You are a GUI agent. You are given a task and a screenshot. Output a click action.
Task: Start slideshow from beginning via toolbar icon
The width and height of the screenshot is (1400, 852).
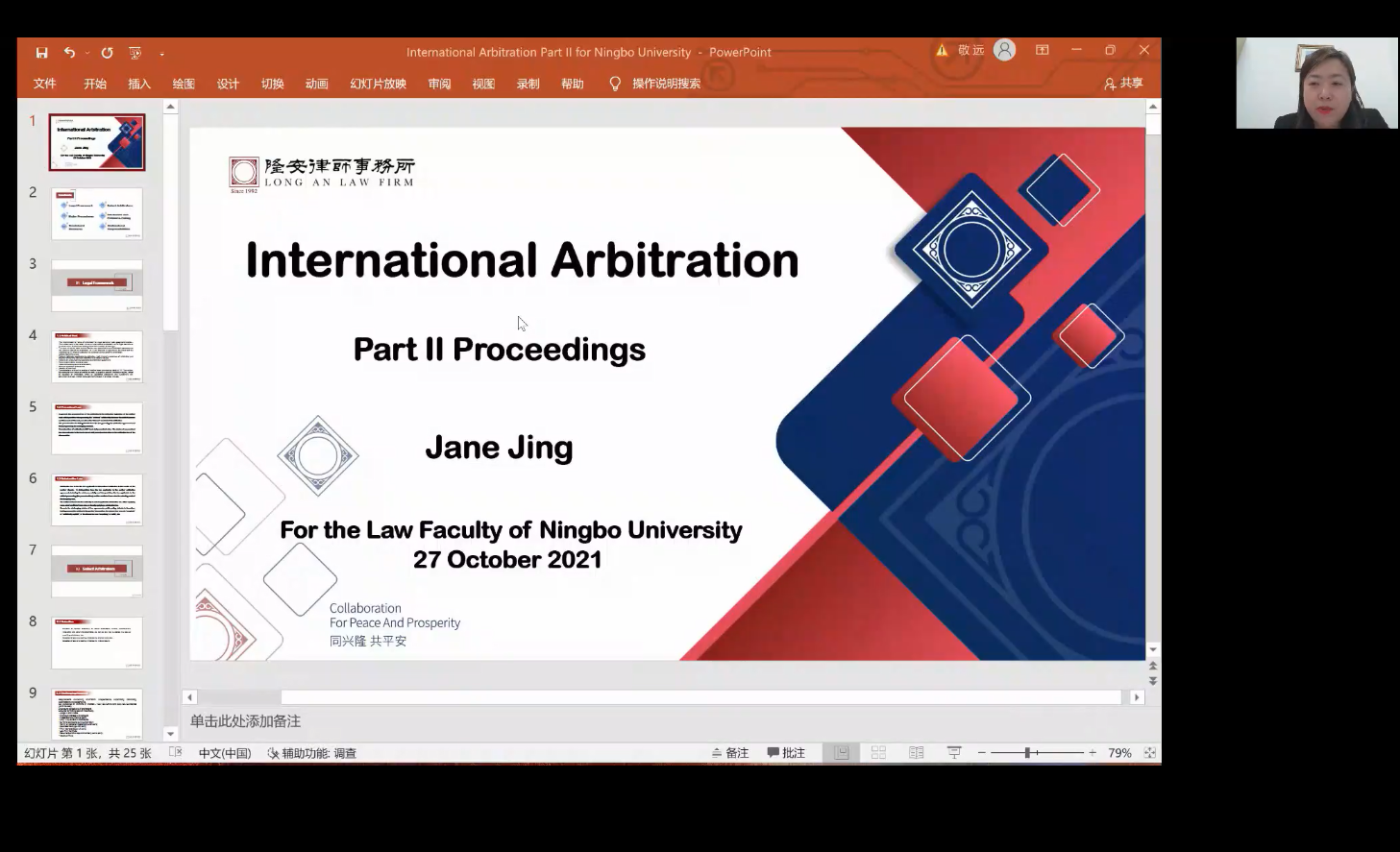point(135,53)
